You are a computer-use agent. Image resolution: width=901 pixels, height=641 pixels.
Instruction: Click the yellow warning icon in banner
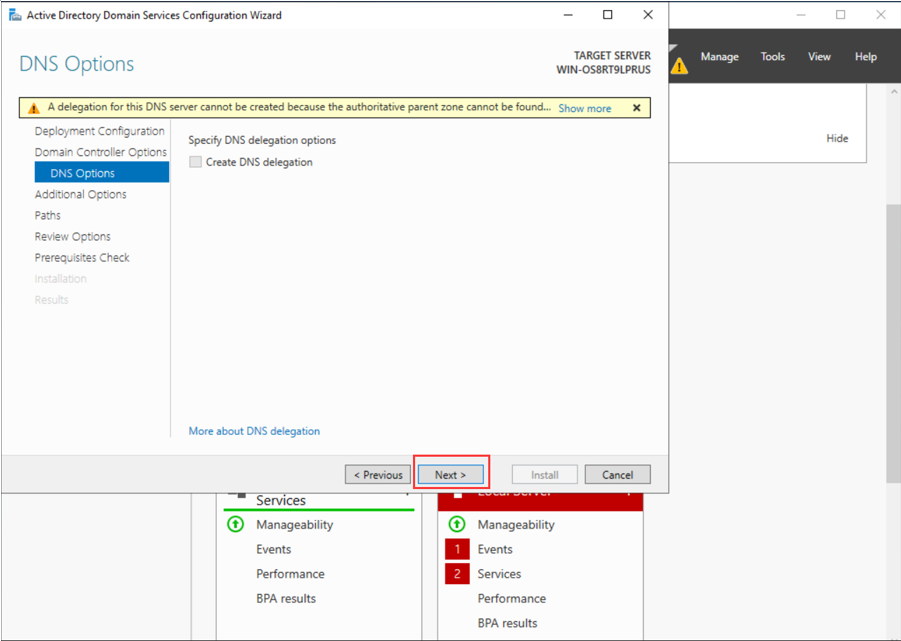[x=33, y=108]
